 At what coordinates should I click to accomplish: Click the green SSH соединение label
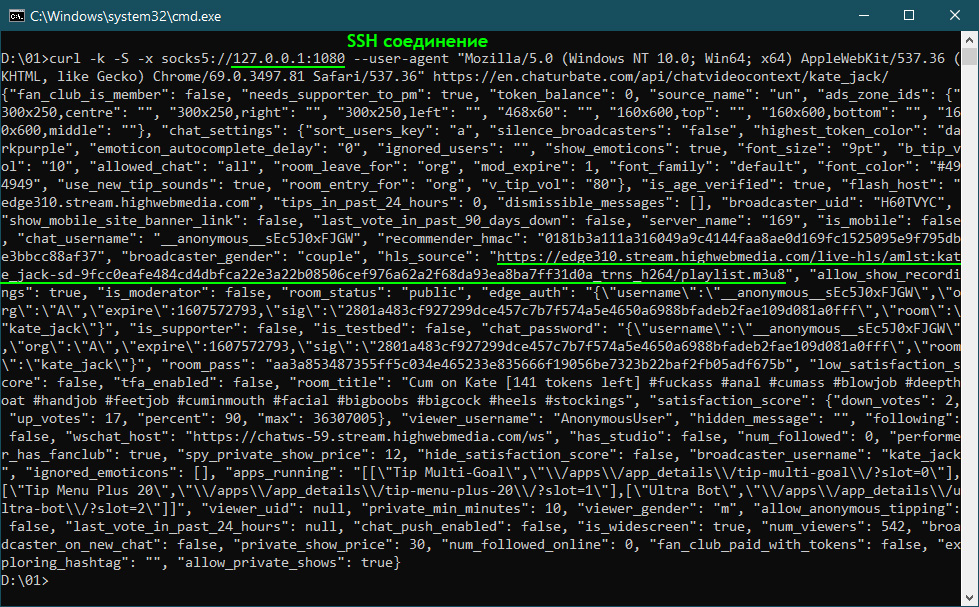(x=417, y=41)
